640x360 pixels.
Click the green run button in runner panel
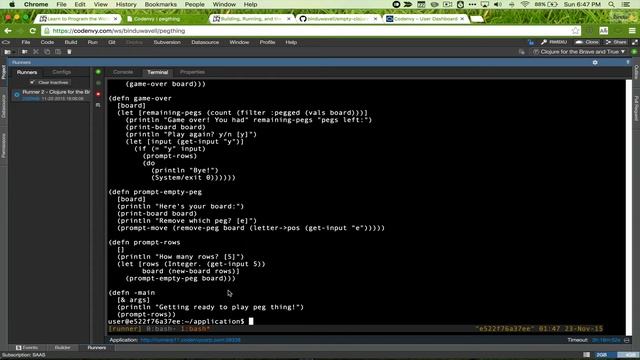tap(98, 72)
